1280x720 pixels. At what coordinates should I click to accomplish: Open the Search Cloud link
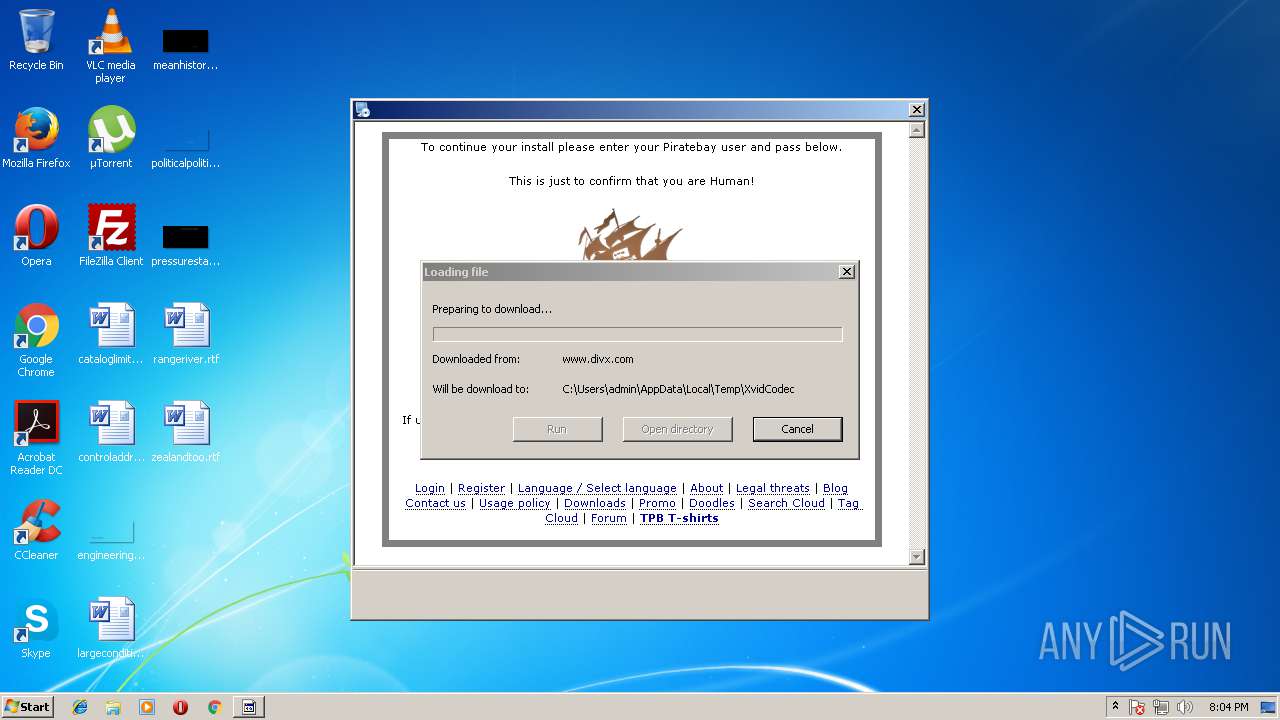(786, 504)
